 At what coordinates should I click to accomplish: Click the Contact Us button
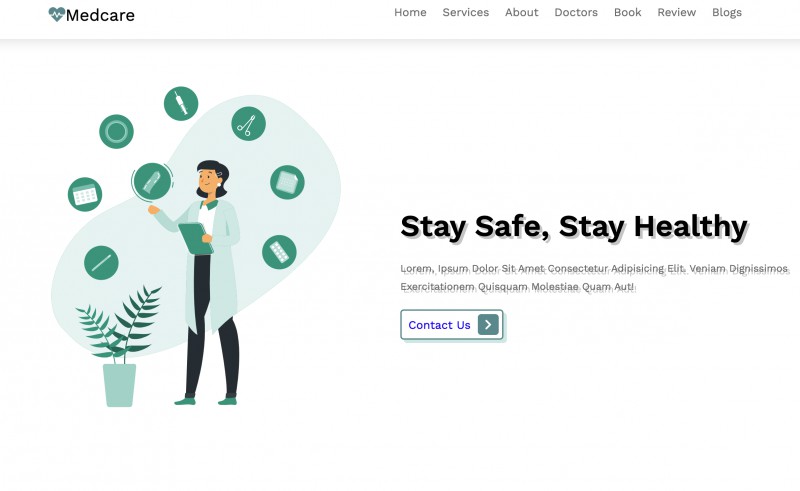pyautogui.click(x=452, y=325)
